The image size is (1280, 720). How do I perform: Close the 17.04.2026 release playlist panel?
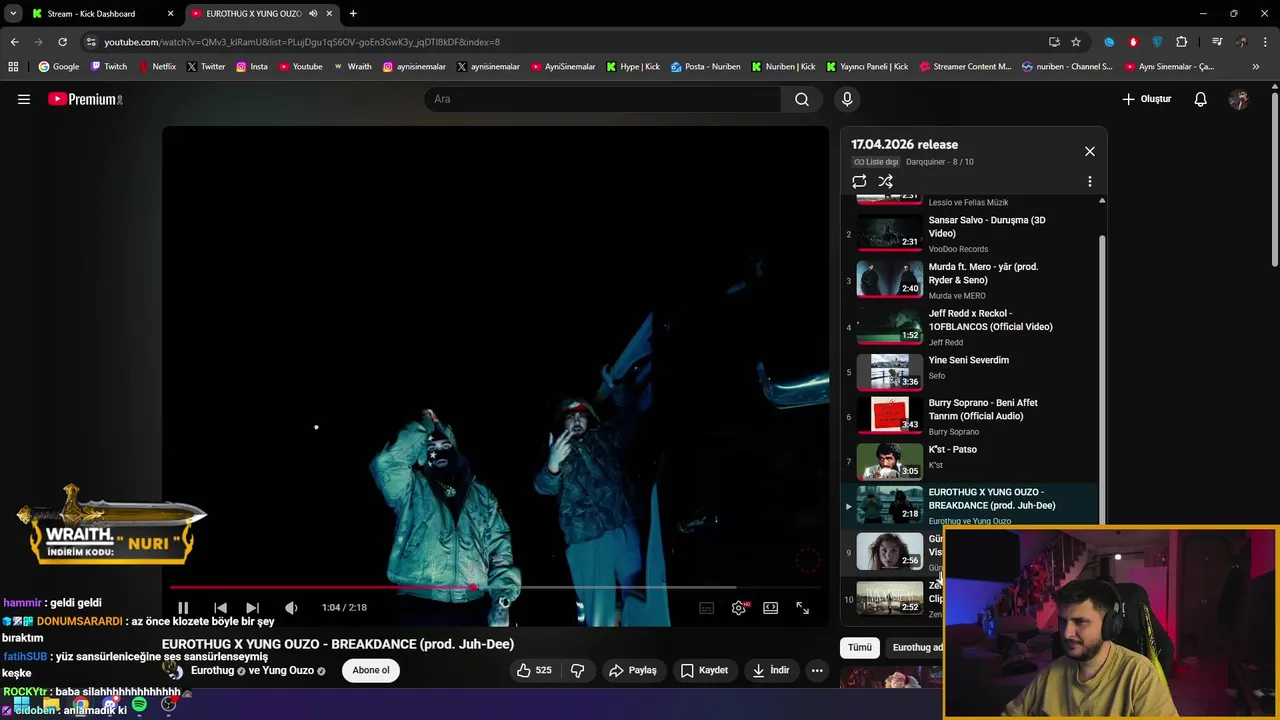[x=1090, y=151]
